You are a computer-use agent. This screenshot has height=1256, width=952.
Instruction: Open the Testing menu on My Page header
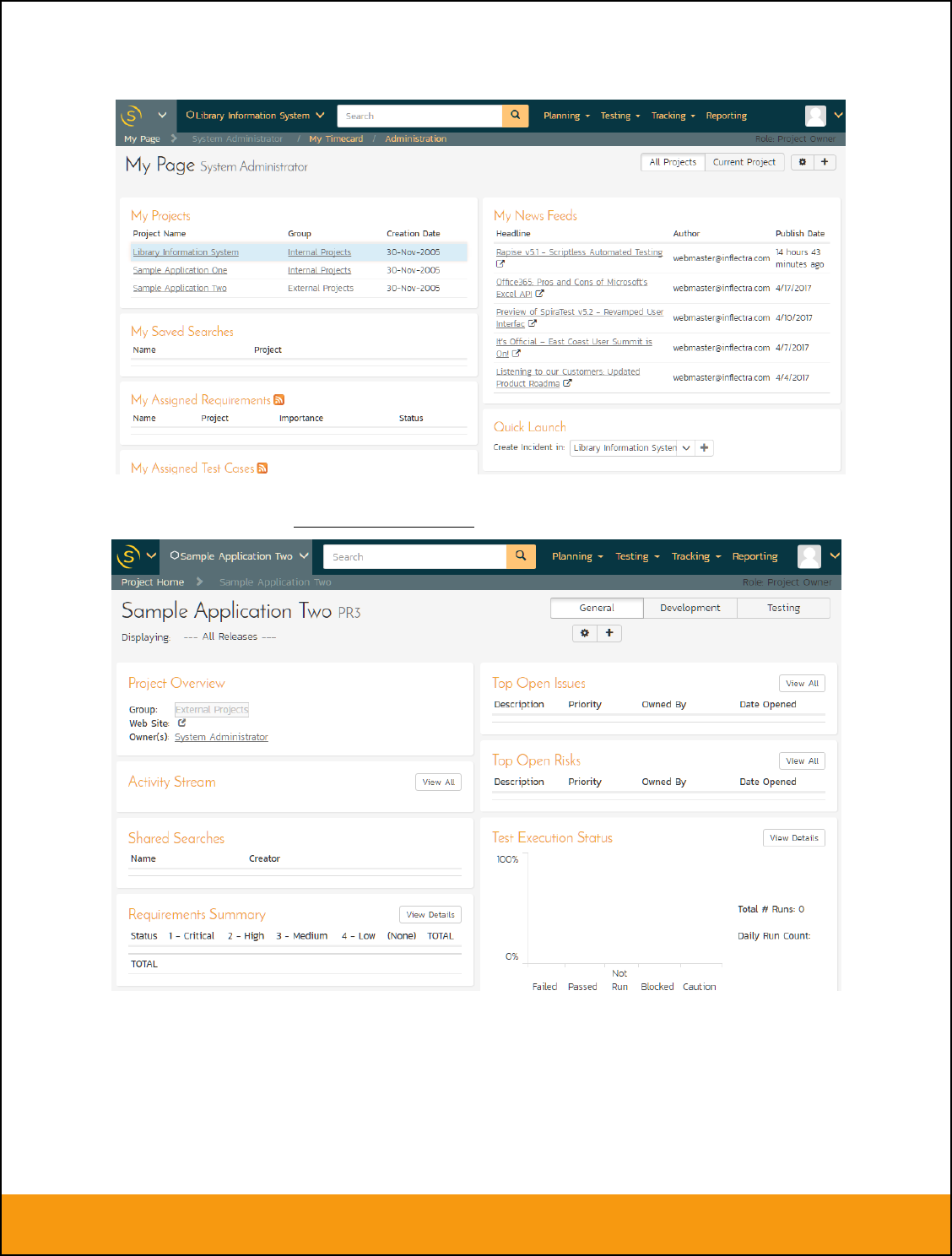coord(620,116)
